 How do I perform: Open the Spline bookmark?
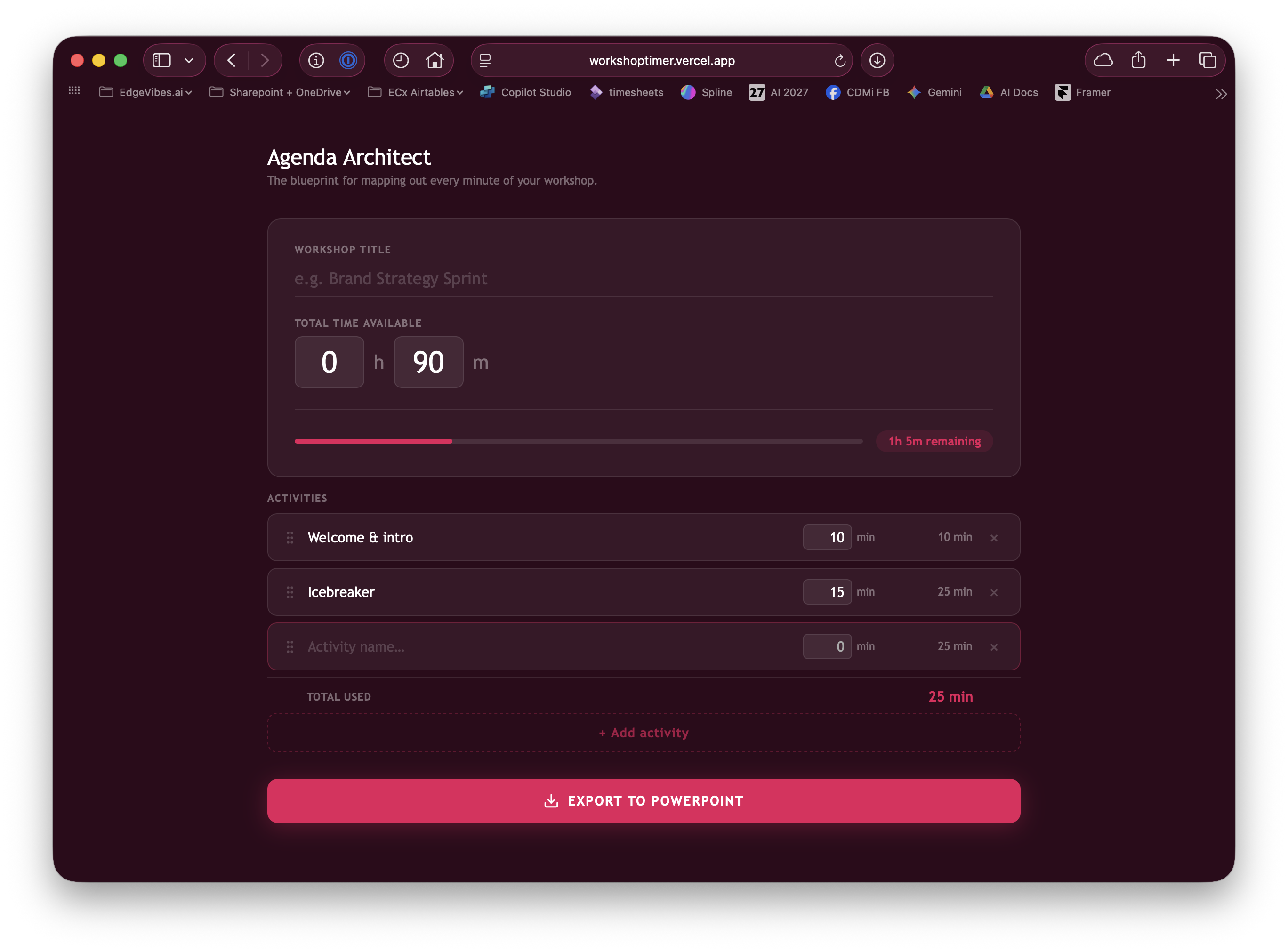[706, 92]
